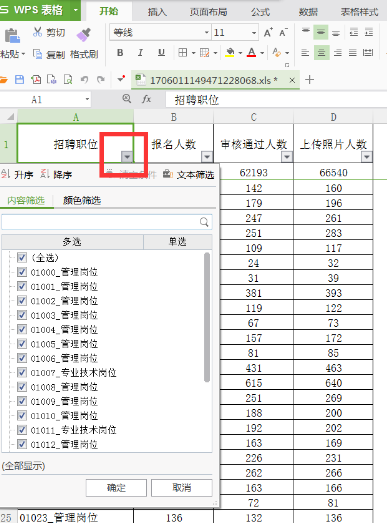Uncheck 01005_管理岗位 checkbox
The height and width of the screenshot is (523, 387).
click(x=22, y=344)
